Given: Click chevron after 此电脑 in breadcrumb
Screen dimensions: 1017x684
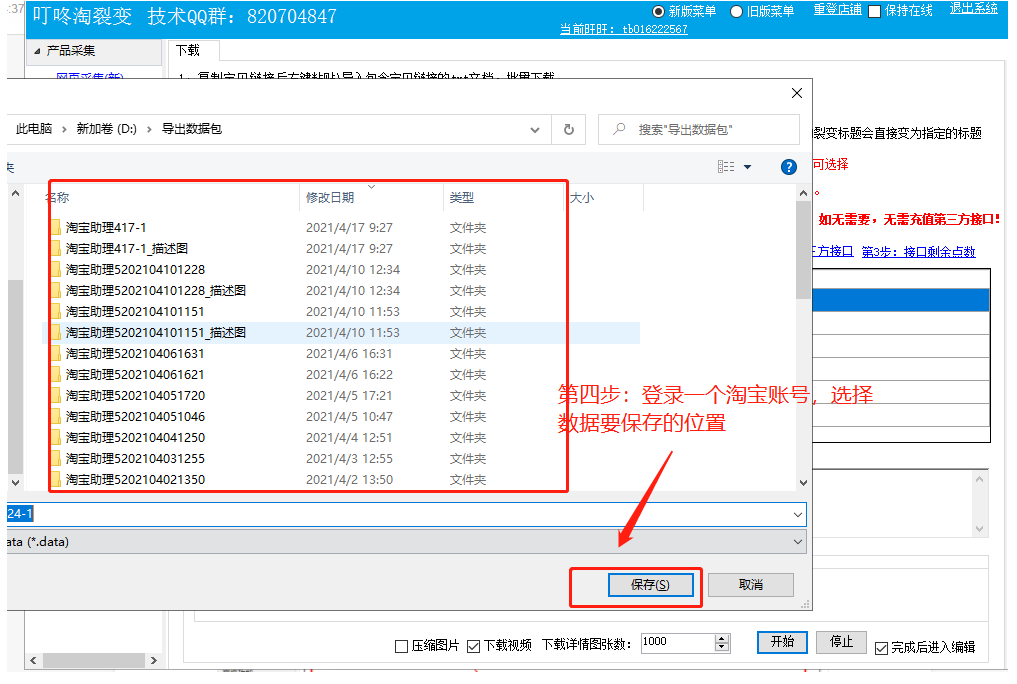Looking at the screenshot, I should point(64,130).
